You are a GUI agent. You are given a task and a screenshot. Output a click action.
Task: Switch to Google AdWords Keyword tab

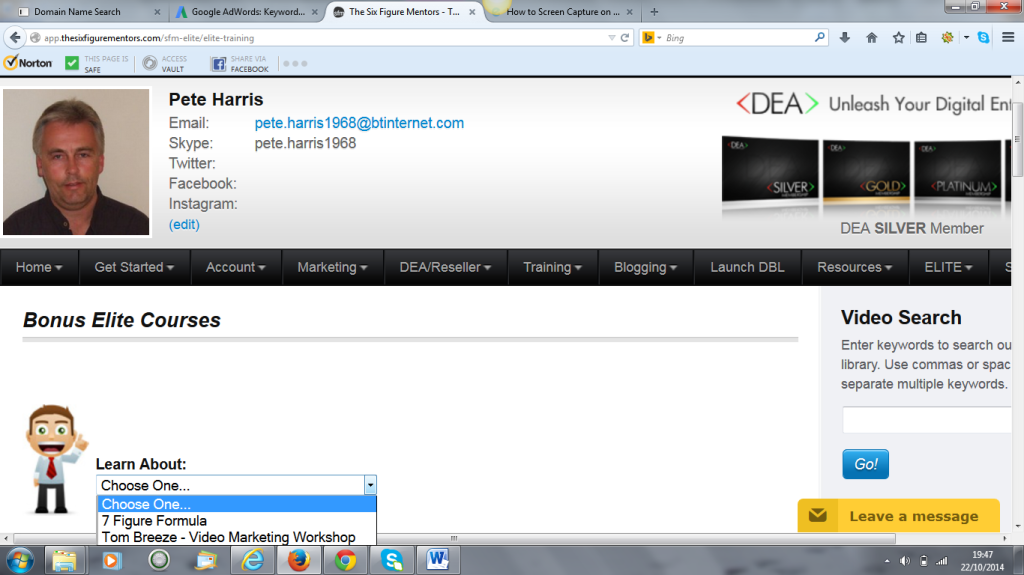pyautogui.click(x=247, y=12)
